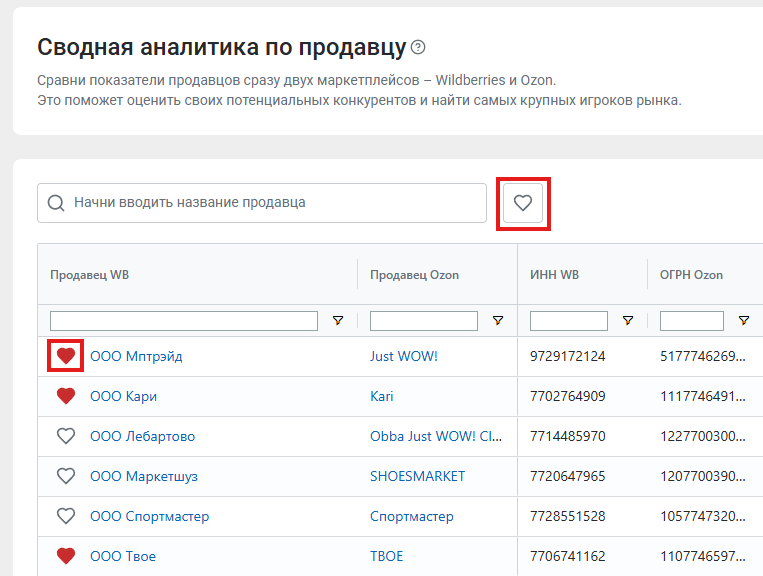Sort by ИНН WB column header

pos(554,275)
